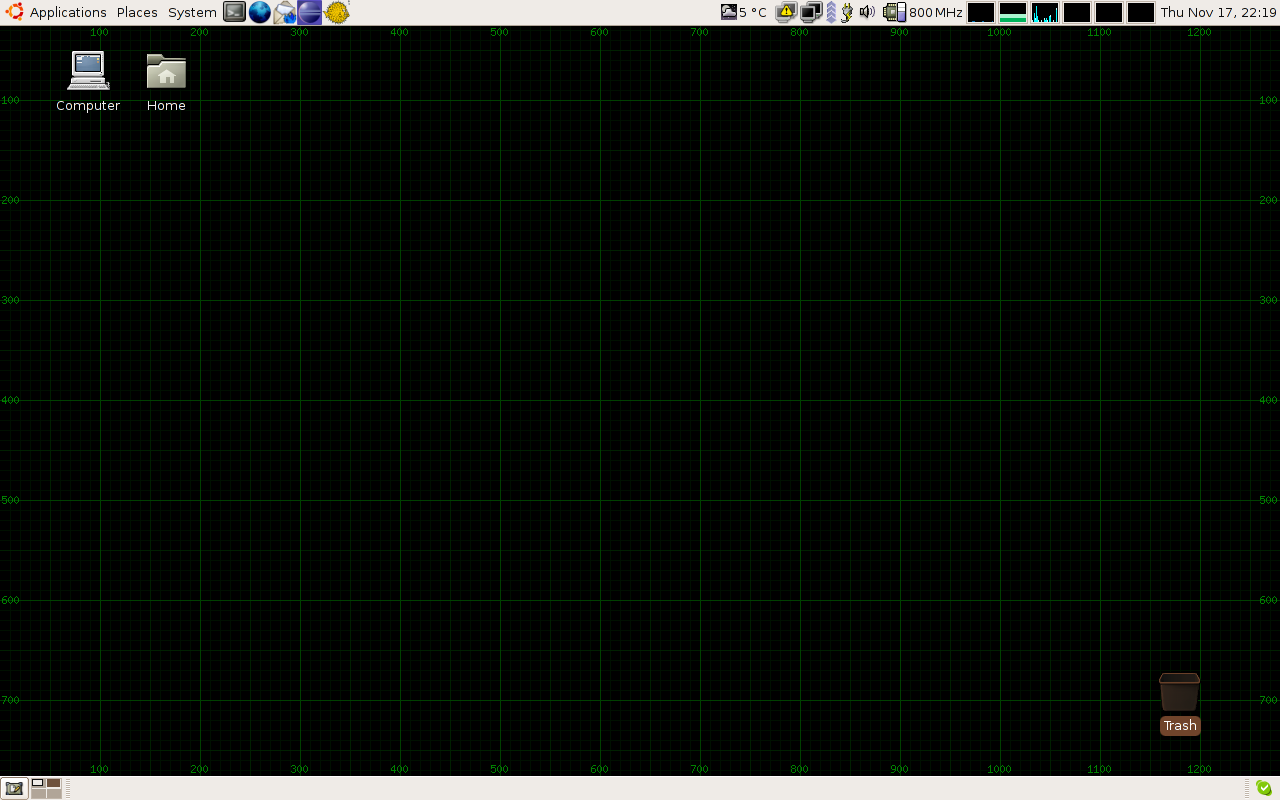Click the 800 MHz frequency label

[936, 12]
